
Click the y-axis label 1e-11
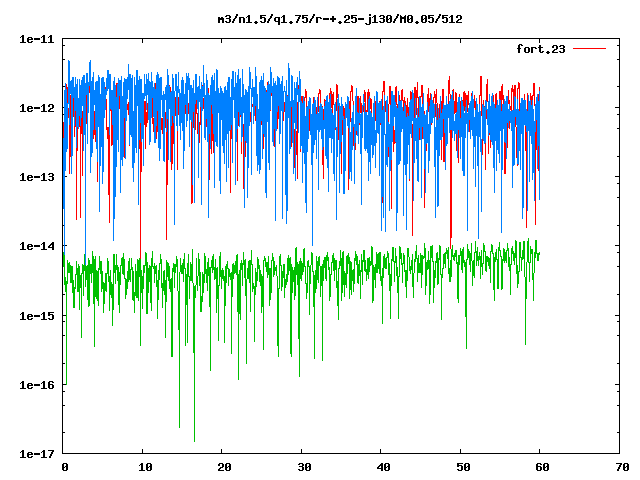(37, 39)
